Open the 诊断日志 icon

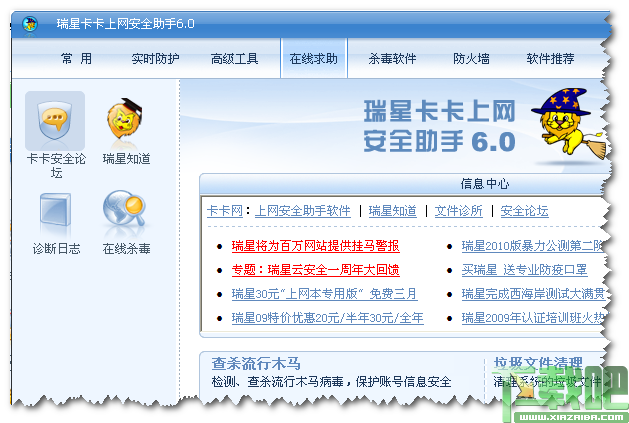click(x=55, y=210)
